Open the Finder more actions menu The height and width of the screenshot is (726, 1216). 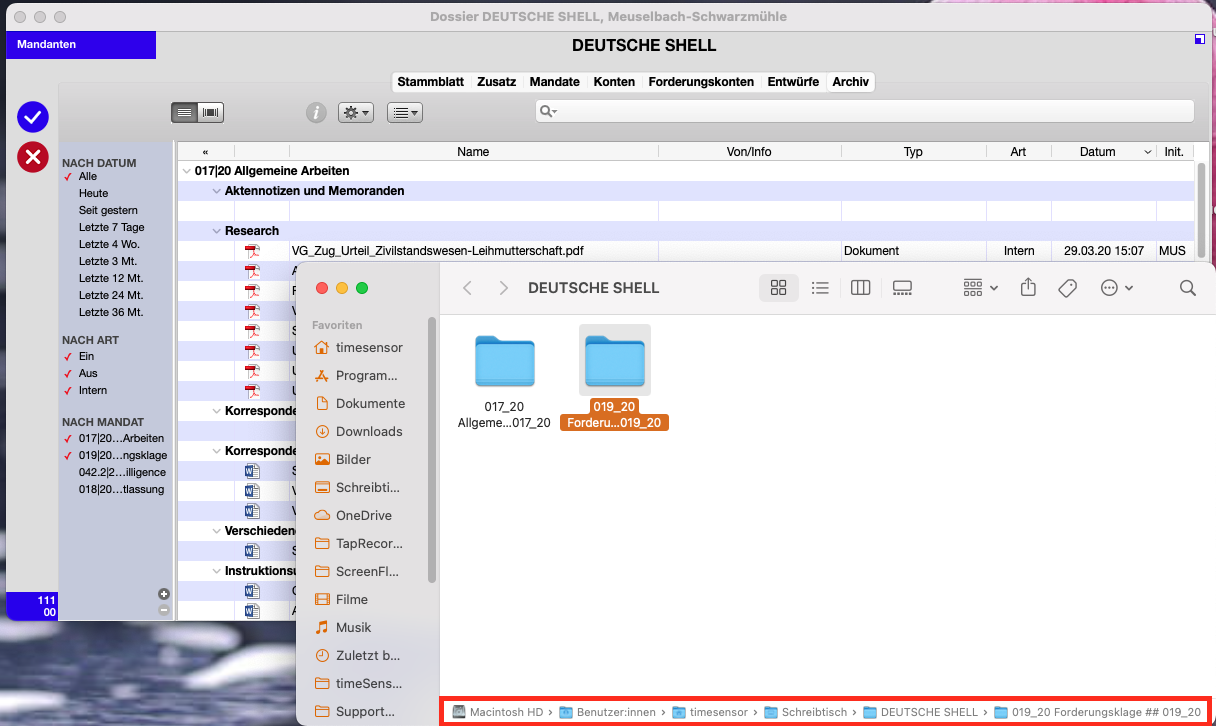[x=1116, y=288]
